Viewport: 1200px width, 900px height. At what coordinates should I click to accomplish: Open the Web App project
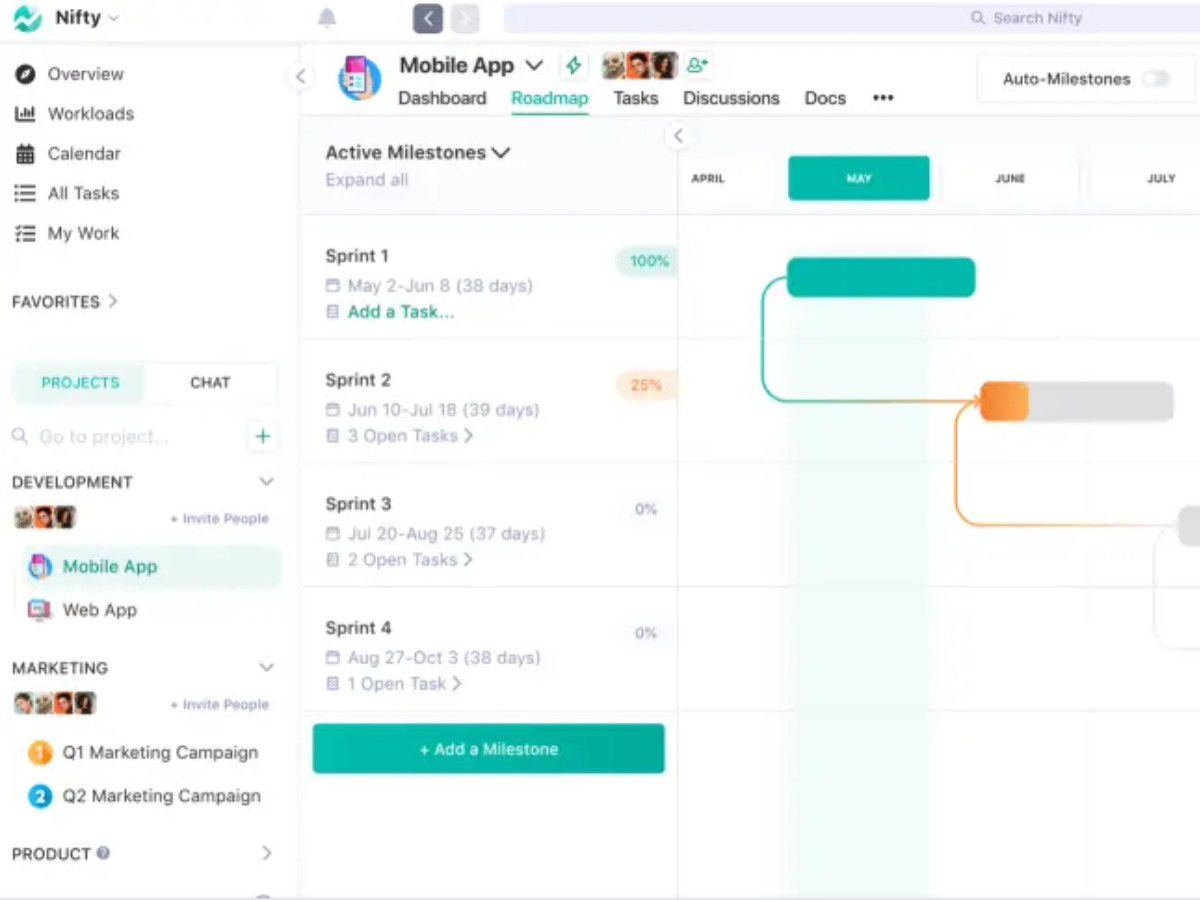(x=100, y=610)
